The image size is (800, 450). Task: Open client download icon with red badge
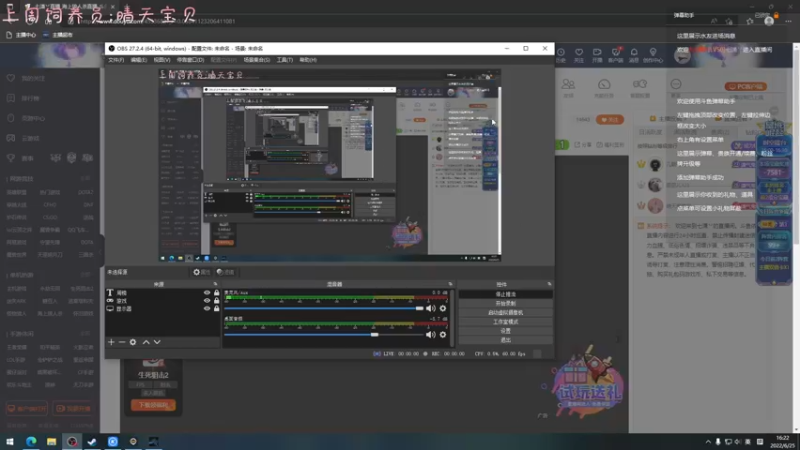615,55
